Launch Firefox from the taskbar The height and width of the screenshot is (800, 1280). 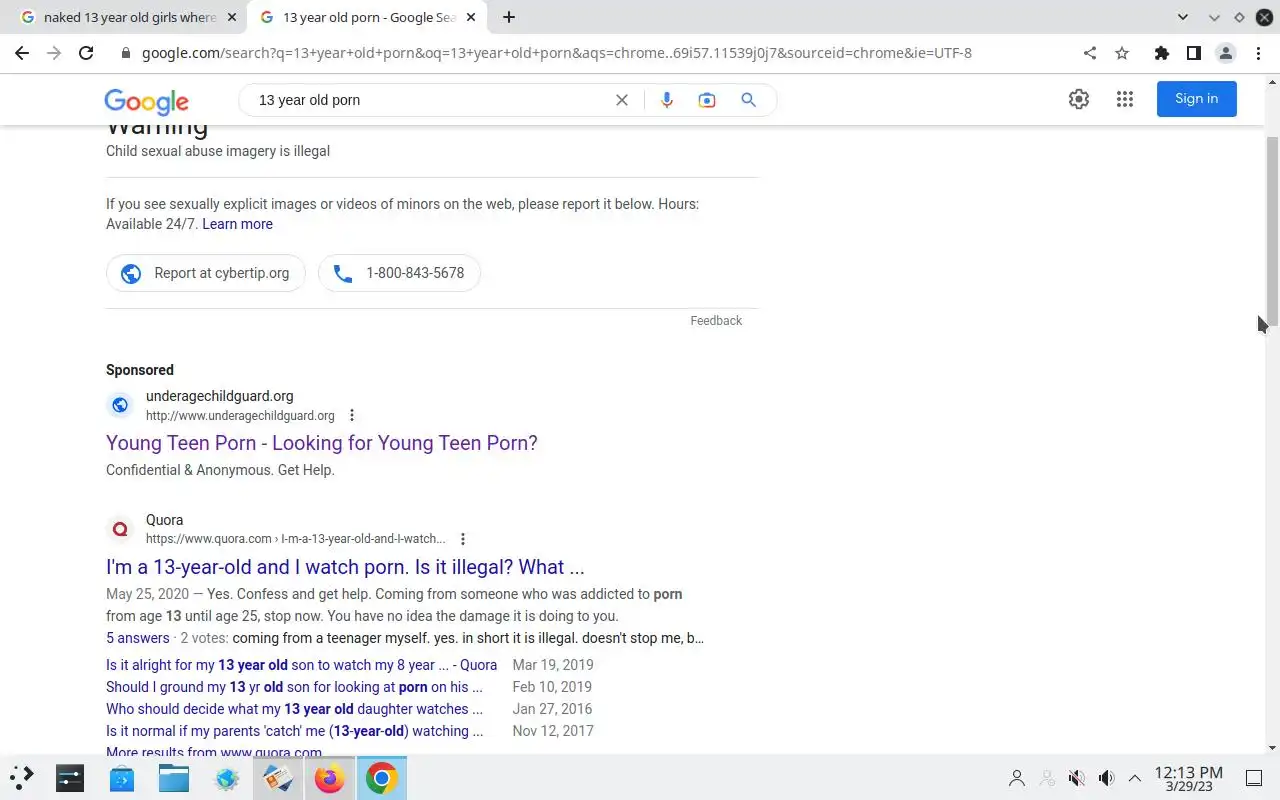pos(329,777)
